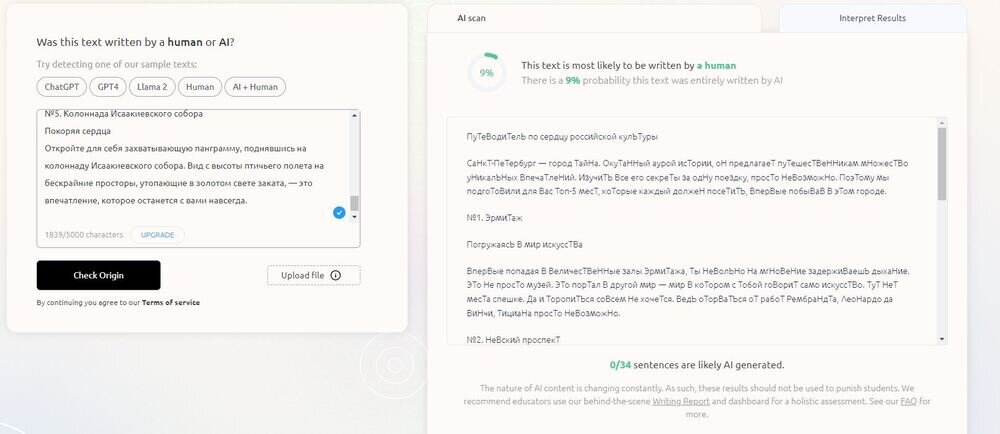1000x434 pixels.
Task: Click the '1839/5000 characters' counter
Action: [83, 235]
